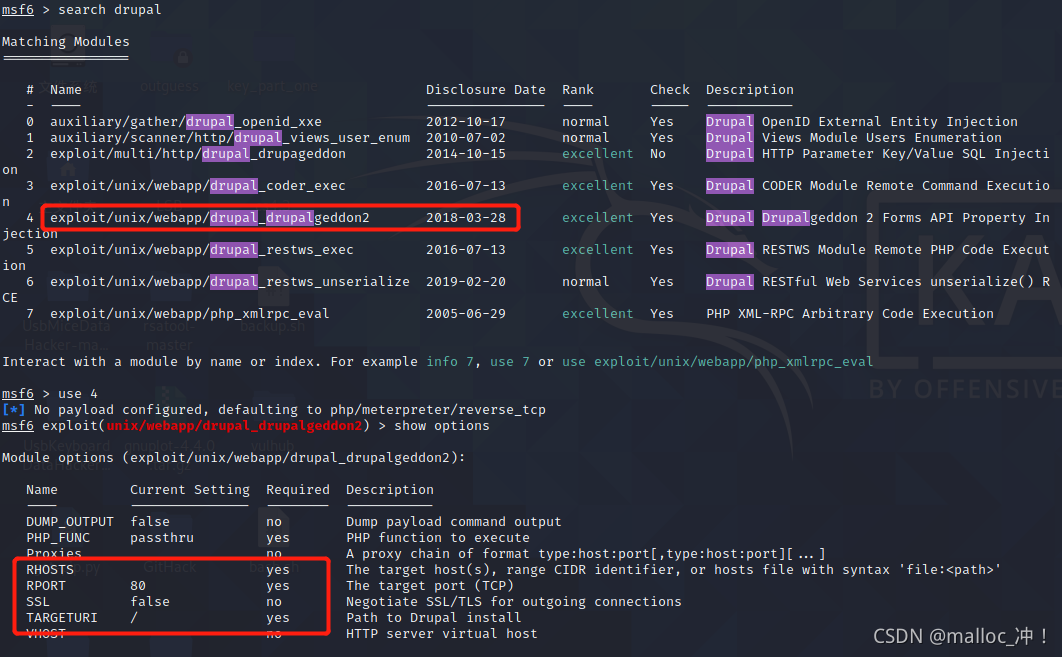Click the SSL option name
1062x657 pixels.
(x=38, y=602)
